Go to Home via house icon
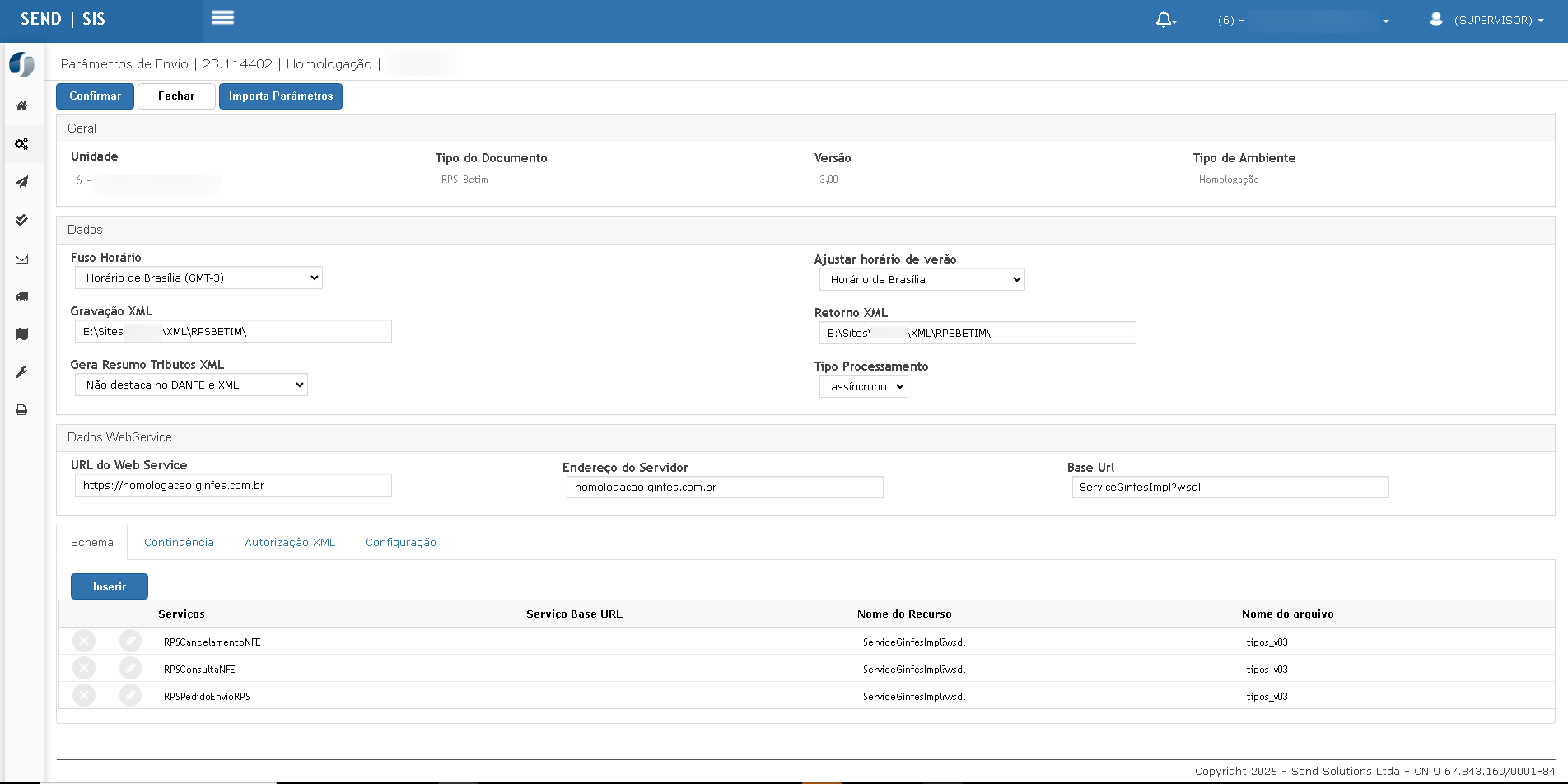Image resolution: width=1568 pixels, height=784 pixels. click(22, 105)
